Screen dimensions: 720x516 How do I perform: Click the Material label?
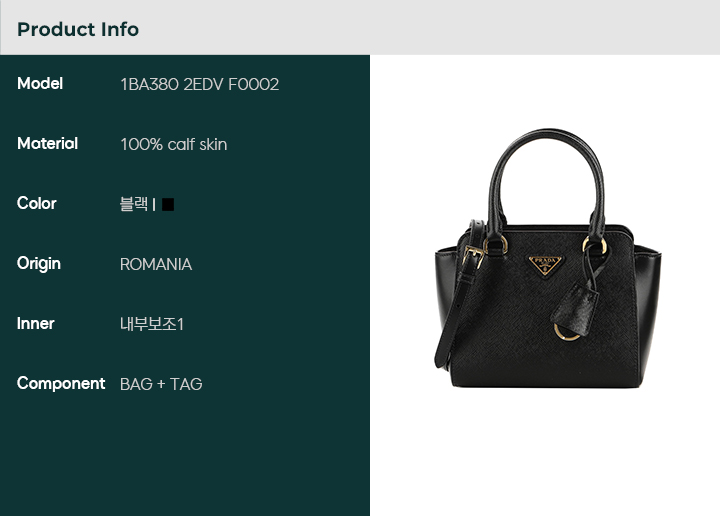[x=47, y=144]
